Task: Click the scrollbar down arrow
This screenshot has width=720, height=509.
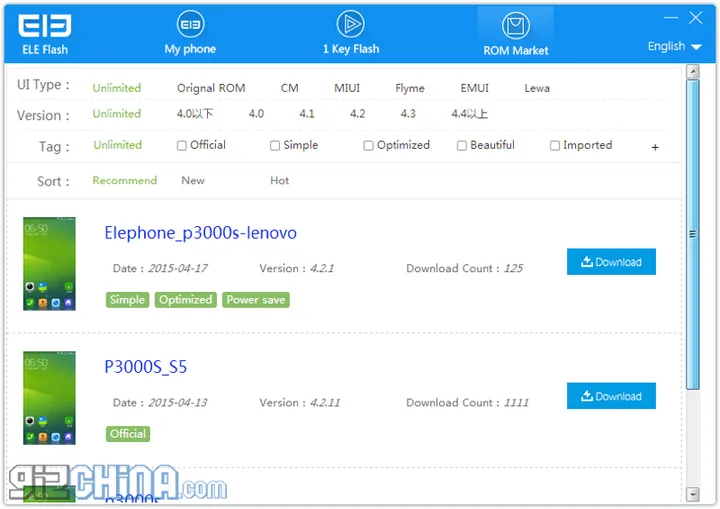Action: (692, 495)
